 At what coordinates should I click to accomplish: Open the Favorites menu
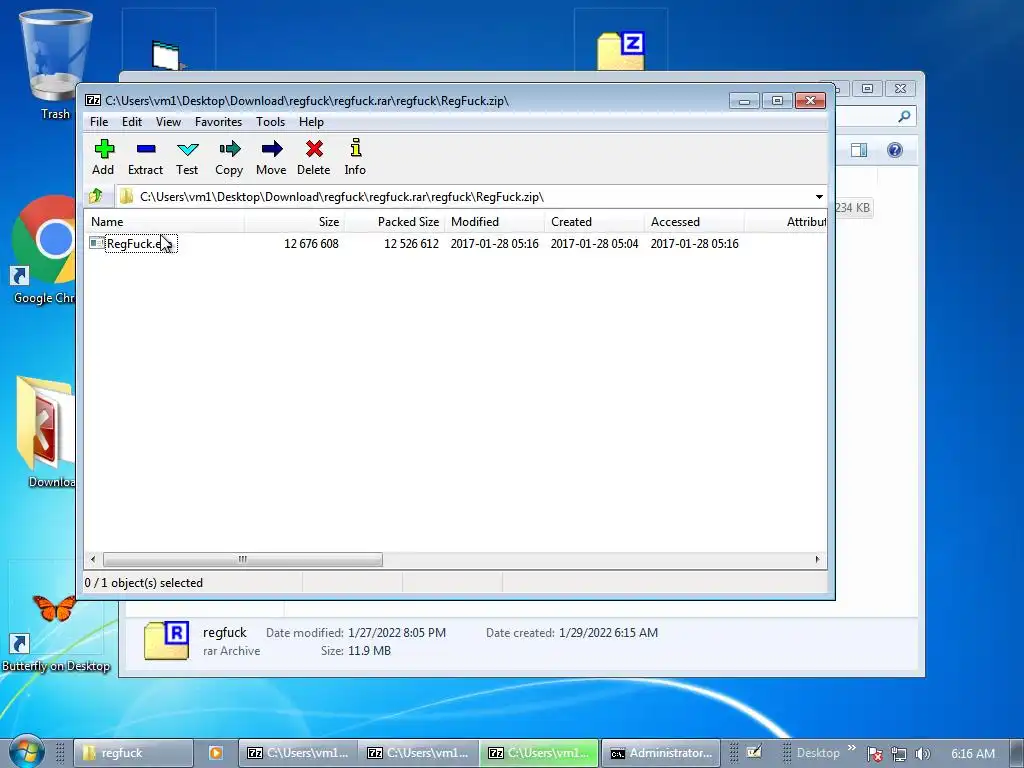pyautogui.click(x=218, y=121)
